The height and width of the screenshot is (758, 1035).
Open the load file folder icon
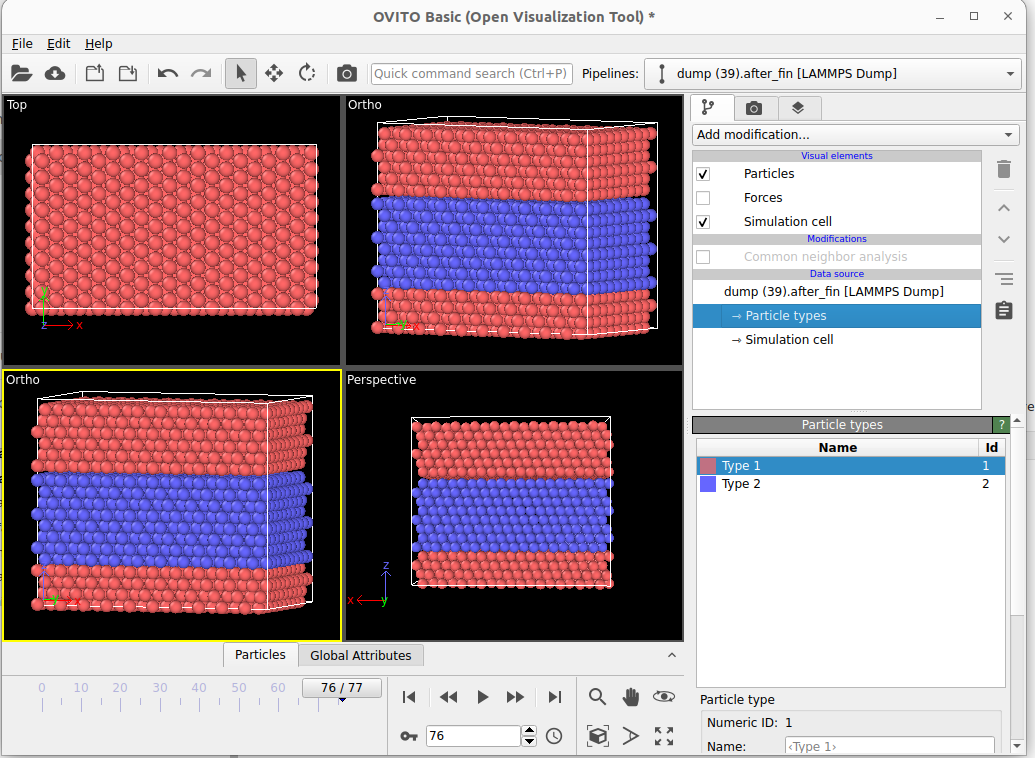(x=21, y=73)
